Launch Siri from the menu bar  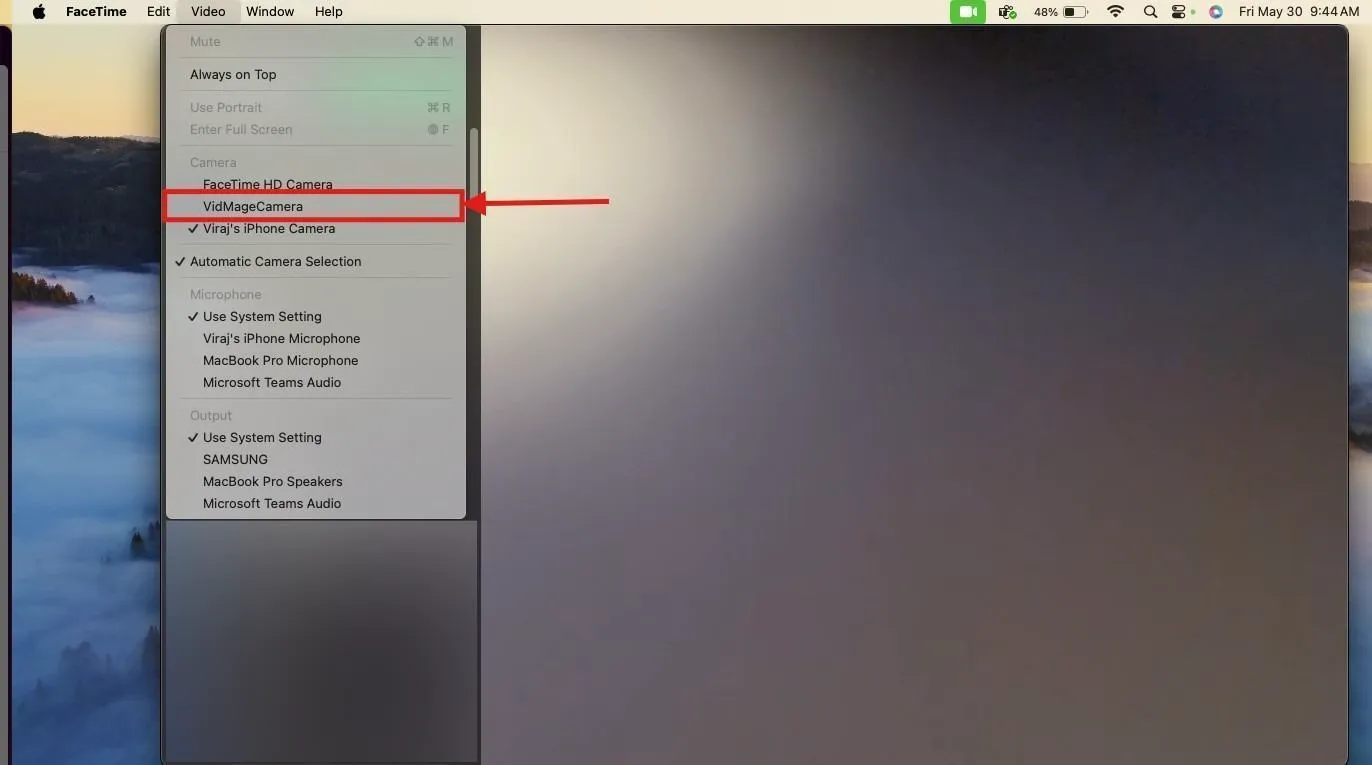click(1215, 12)
